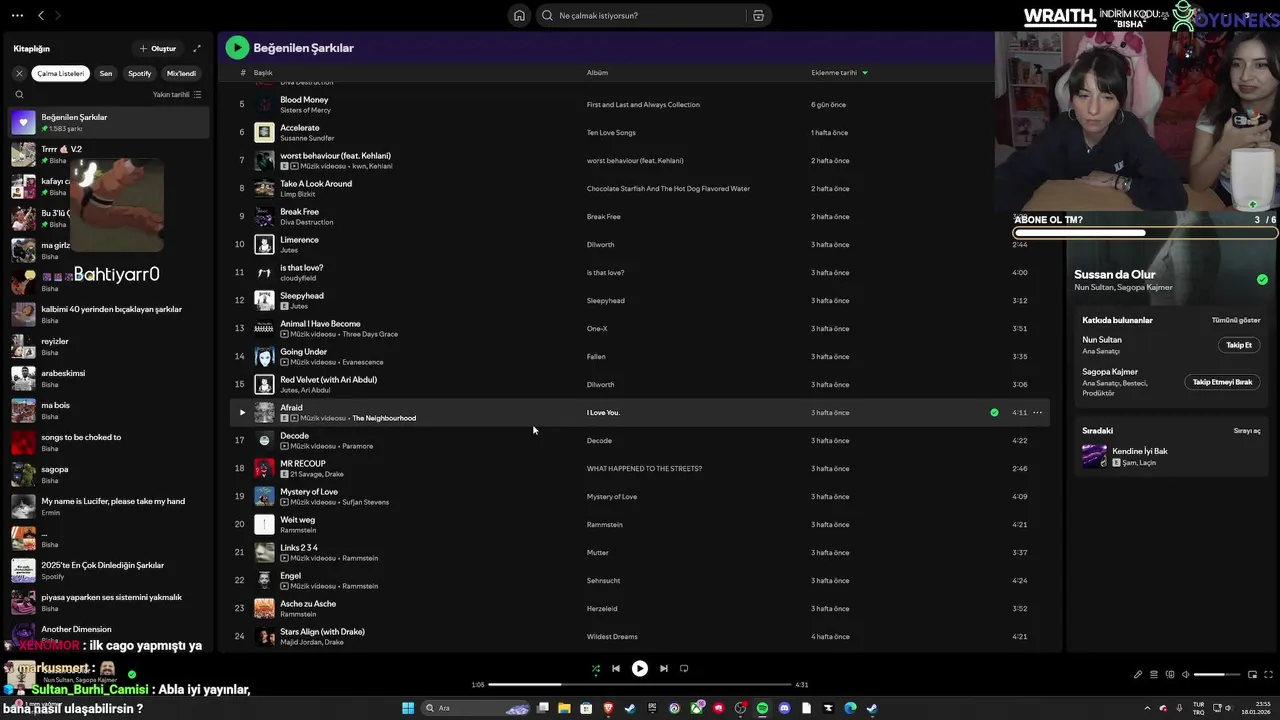Click the Take A Look Around cover thumbnail
The image size is (1280, 720).
pyautogui.click(x=264, y=188)
